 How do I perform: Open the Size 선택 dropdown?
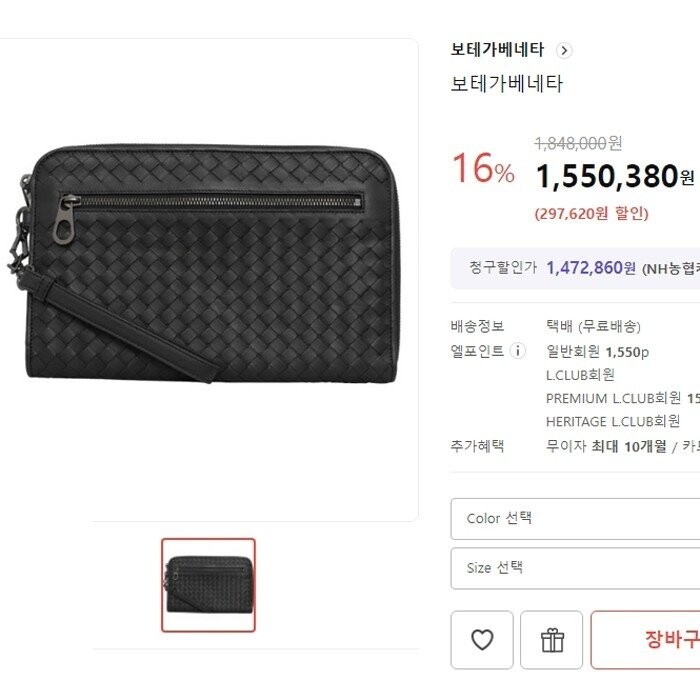575,568
